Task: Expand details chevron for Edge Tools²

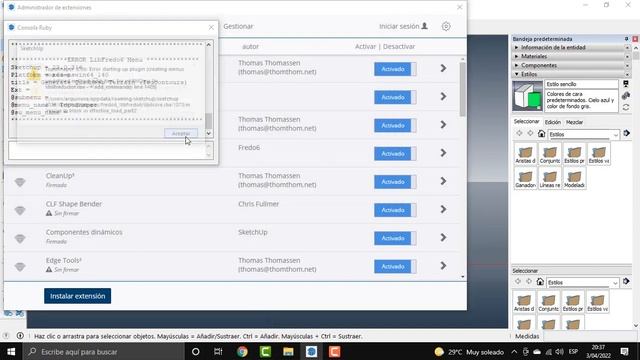Action: click(443, 266)
